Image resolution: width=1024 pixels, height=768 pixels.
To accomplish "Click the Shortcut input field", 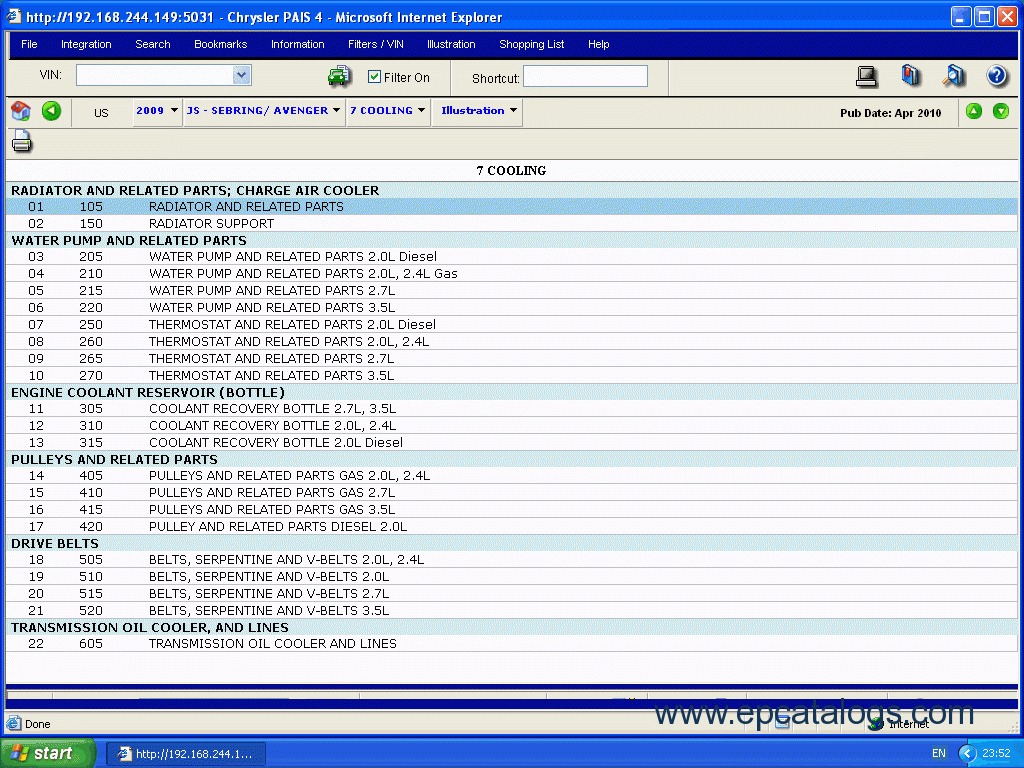I will pyautogui.click(x=585, y=76).
